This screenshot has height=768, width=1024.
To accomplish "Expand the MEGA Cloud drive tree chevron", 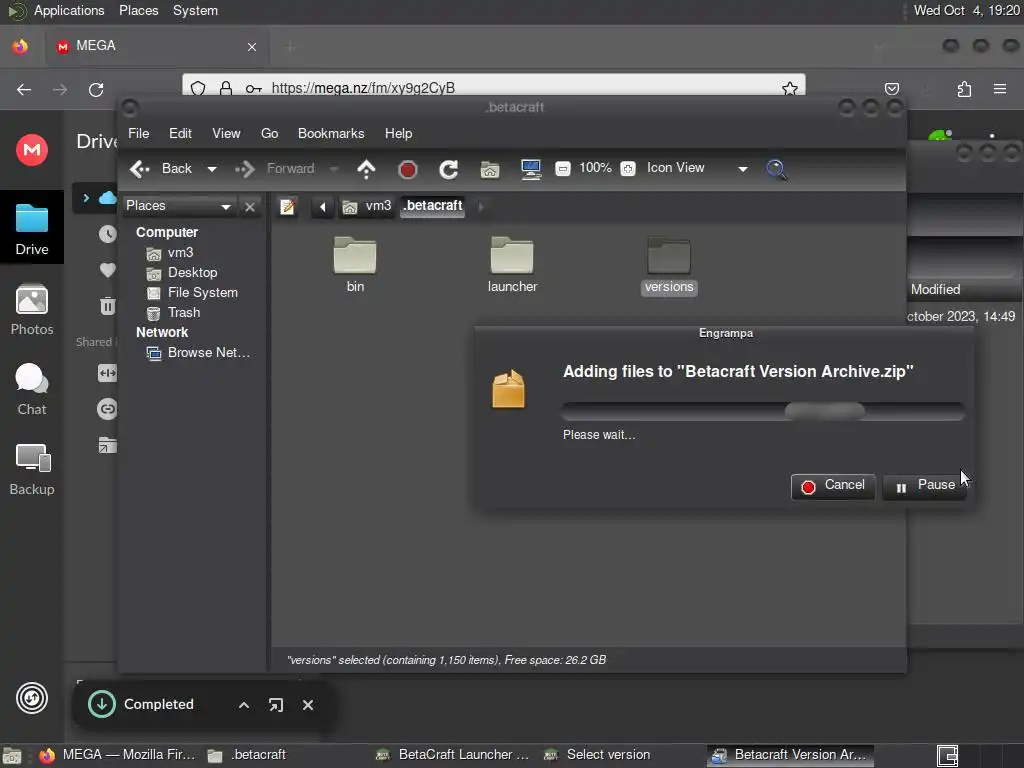I will point(86,198).
